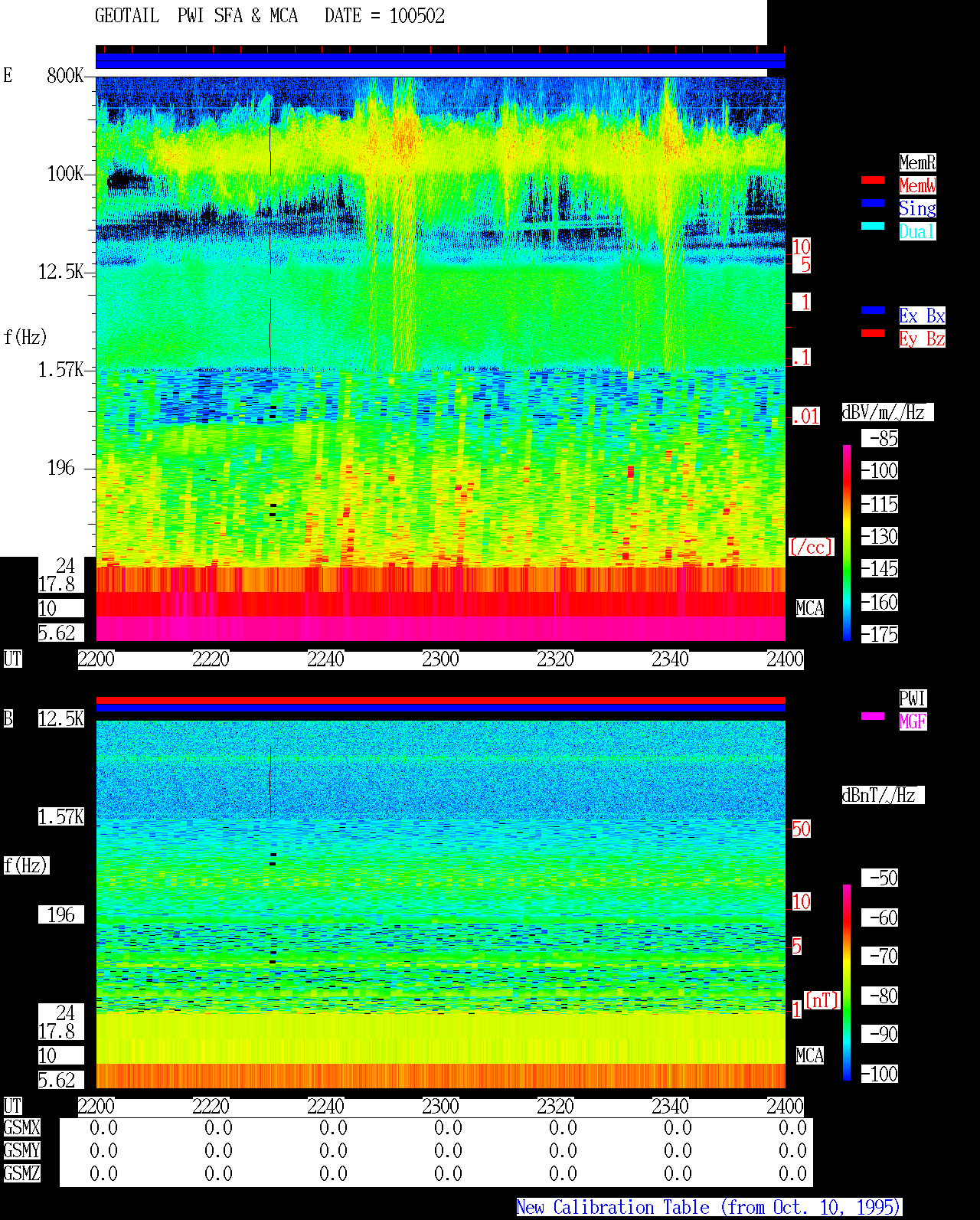Click the red Ey Bz legend swatch
The height and width of the screenshot is (1220, 980).
pyautogui.click(x=873, y=333)
